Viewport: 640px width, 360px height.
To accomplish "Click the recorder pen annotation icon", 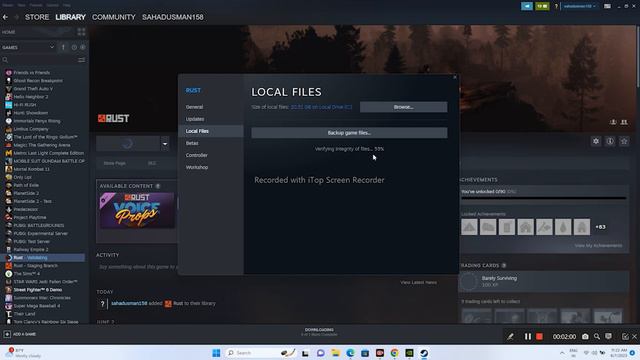I will (510, 337).
